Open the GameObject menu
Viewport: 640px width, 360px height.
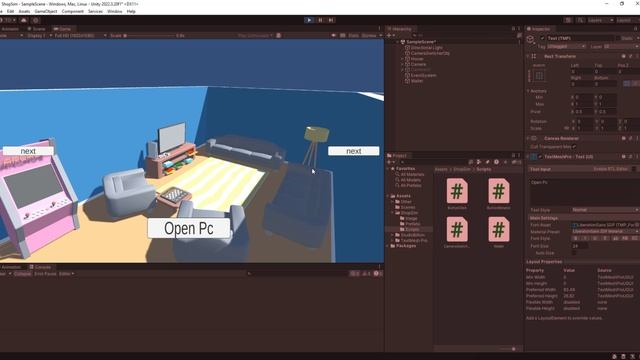tap(46, 11)
